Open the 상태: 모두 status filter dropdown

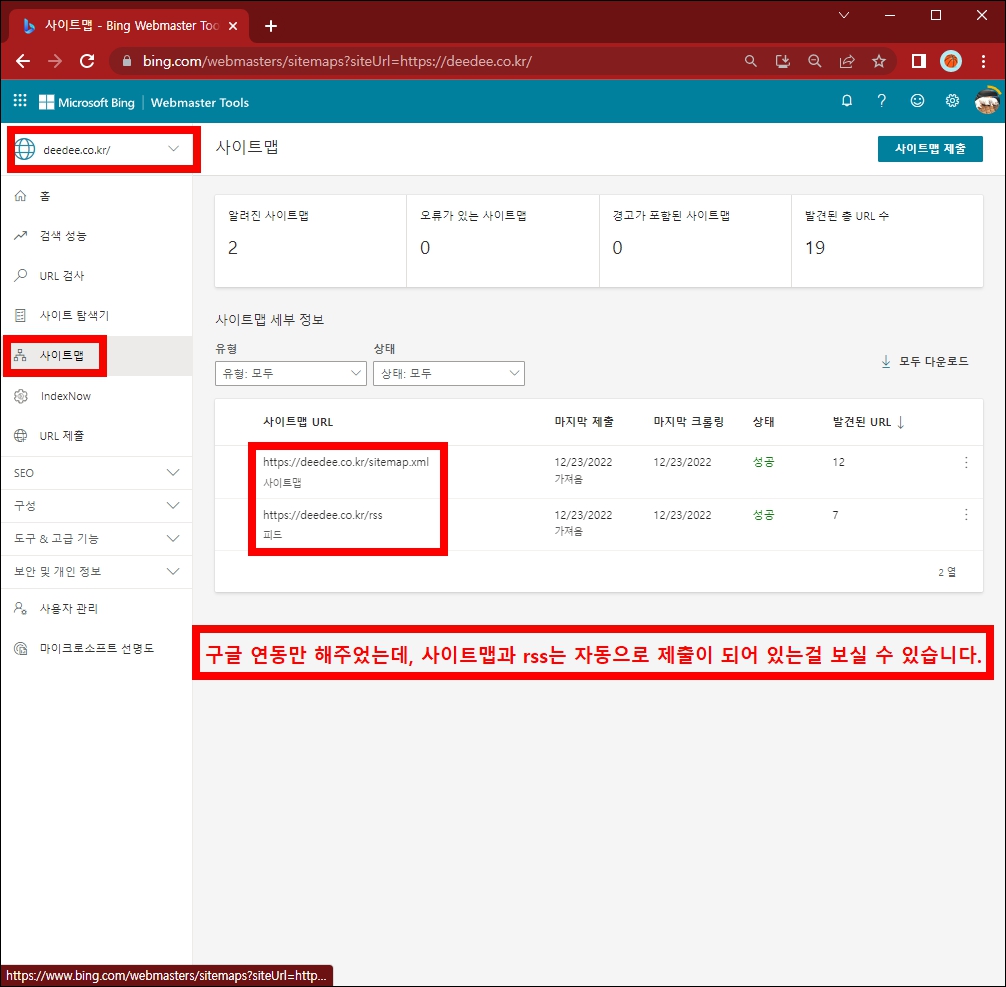pos(449,373)
